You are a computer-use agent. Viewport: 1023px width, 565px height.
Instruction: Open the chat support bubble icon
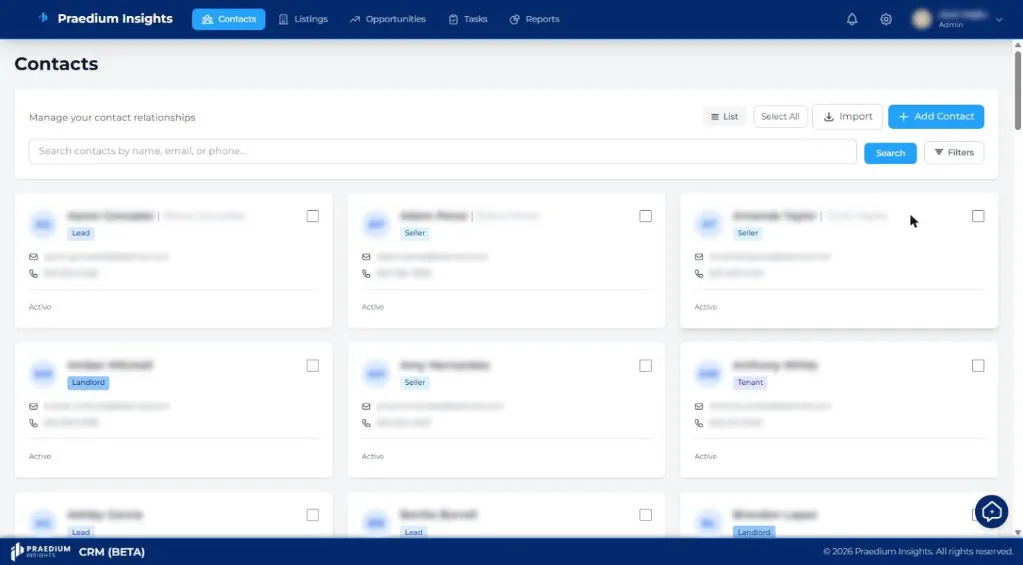click(x=991, y=512)
